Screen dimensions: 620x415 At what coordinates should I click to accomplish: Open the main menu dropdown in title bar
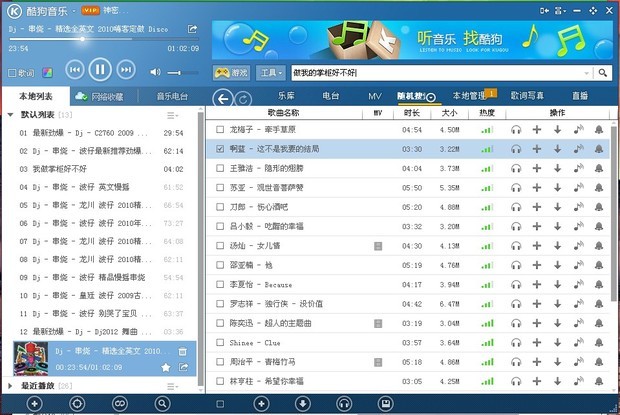pos(560,11)
